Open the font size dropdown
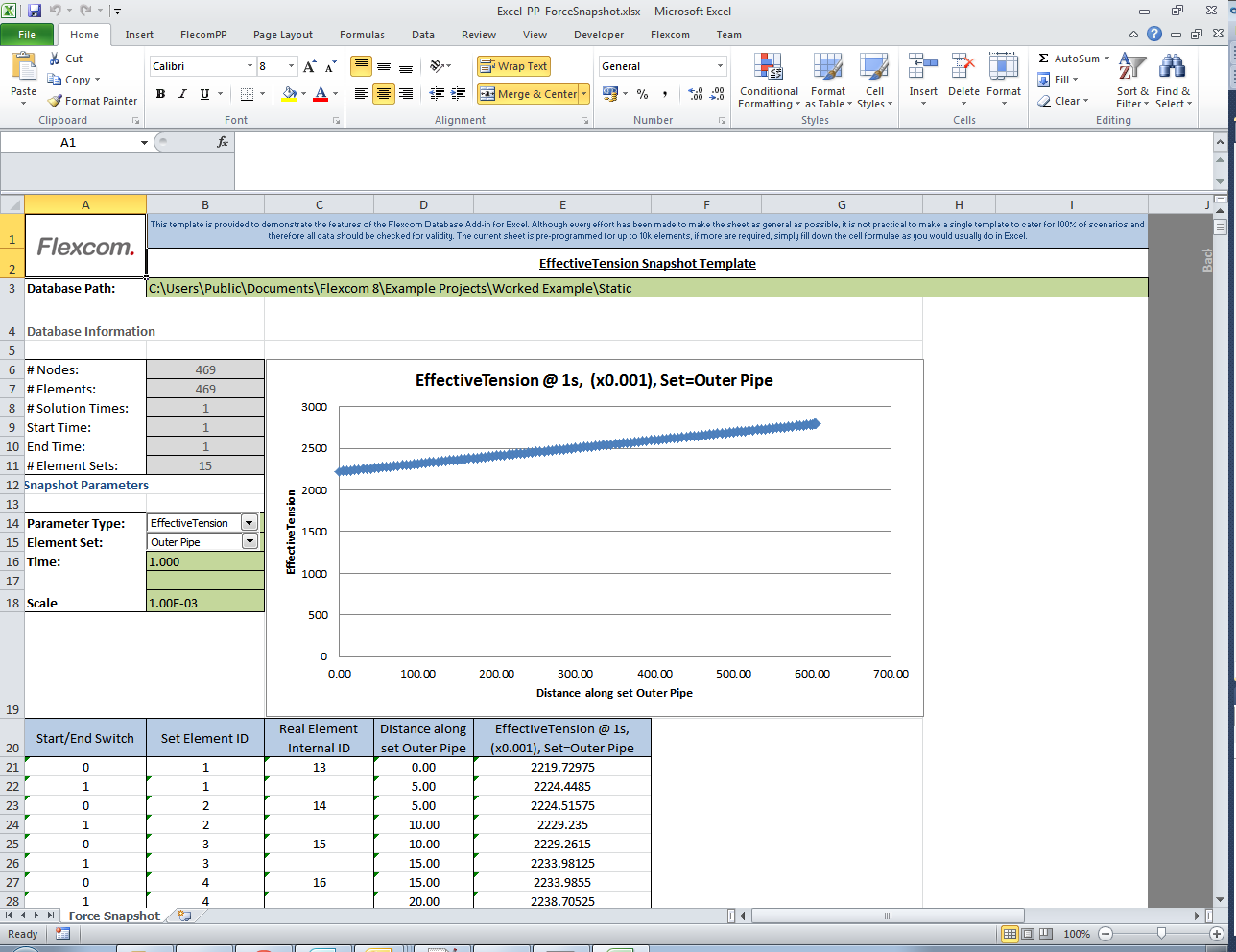The height and width of the screenshot is (952, 1236). pos(290,66)
